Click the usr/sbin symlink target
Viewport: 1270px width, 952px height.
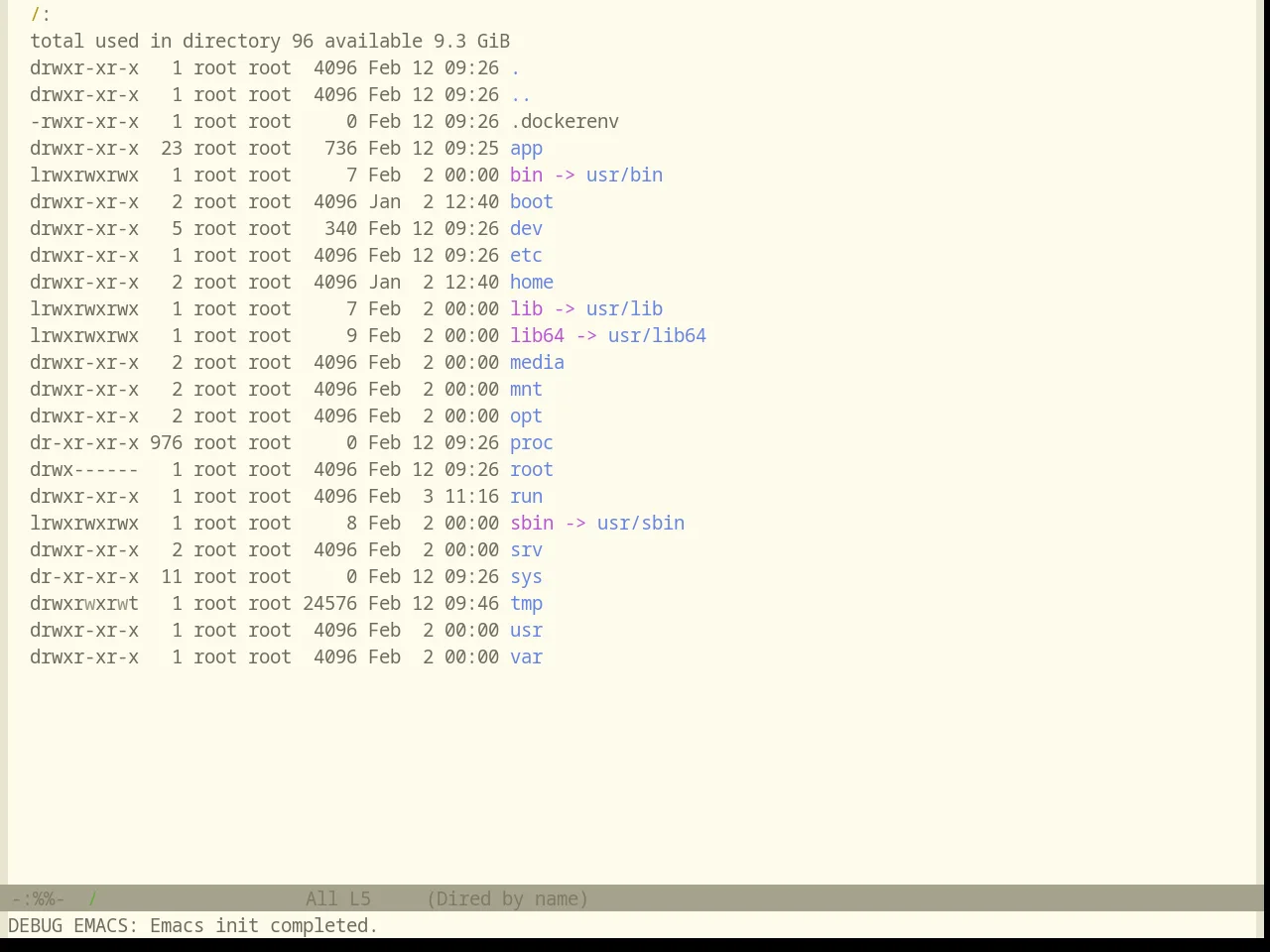point(640,524)
